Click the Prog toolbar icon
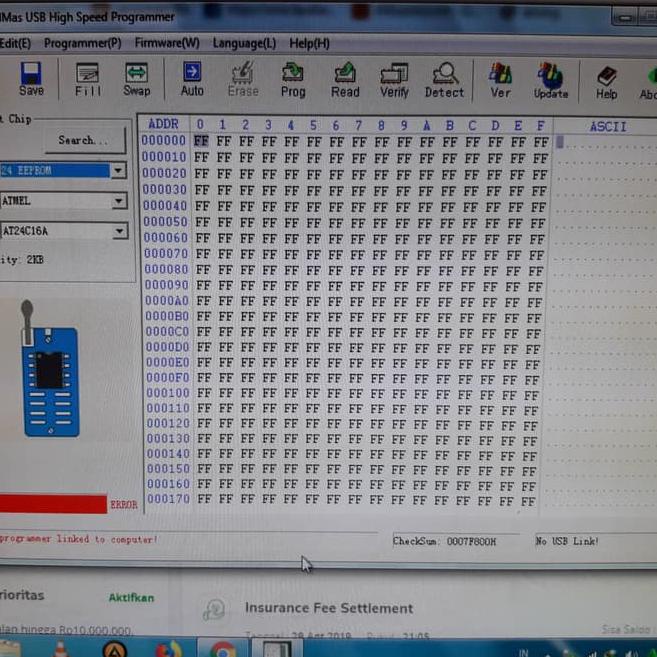 [x=293, y=80]
